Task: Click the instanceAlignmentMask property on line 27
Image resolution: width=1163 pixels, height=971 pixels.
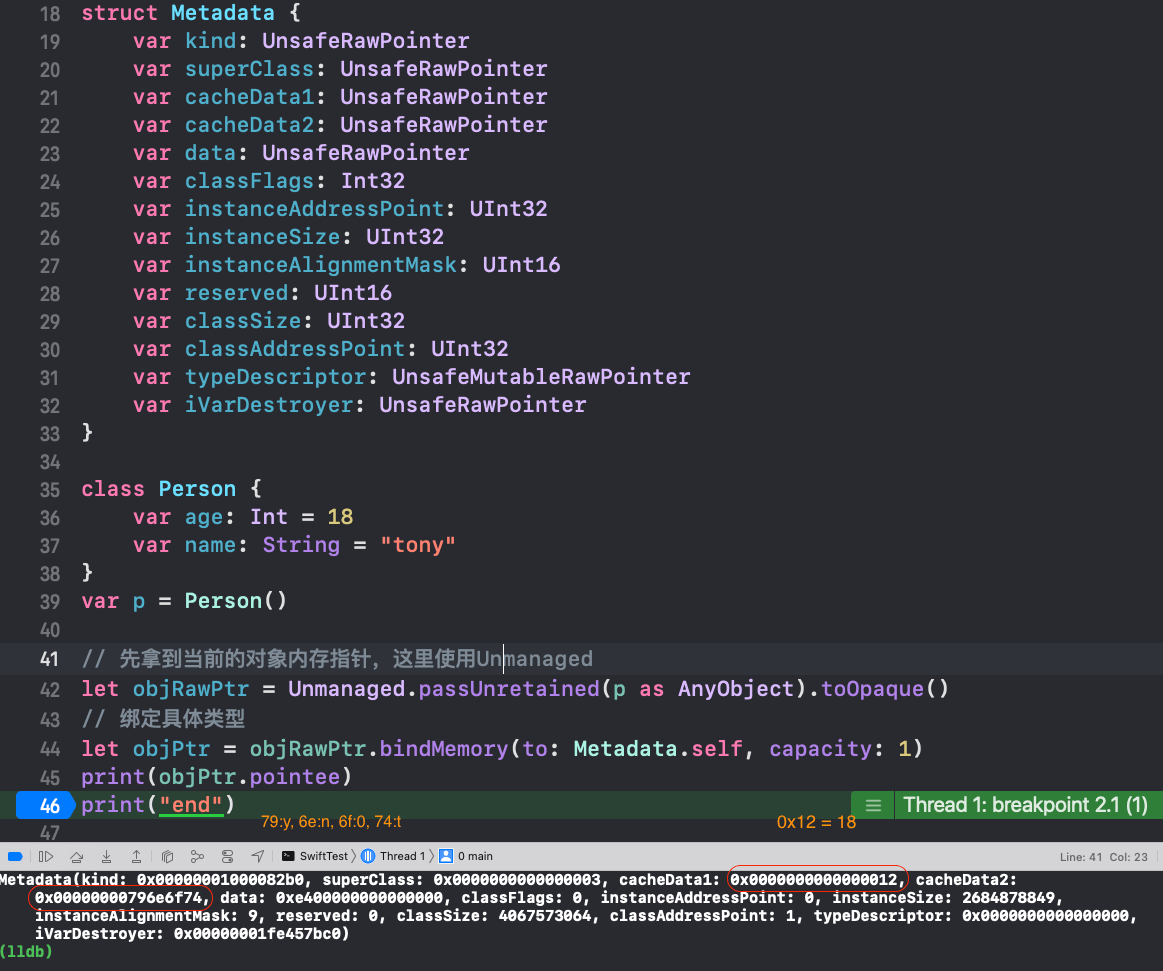Action: (320, 265)
